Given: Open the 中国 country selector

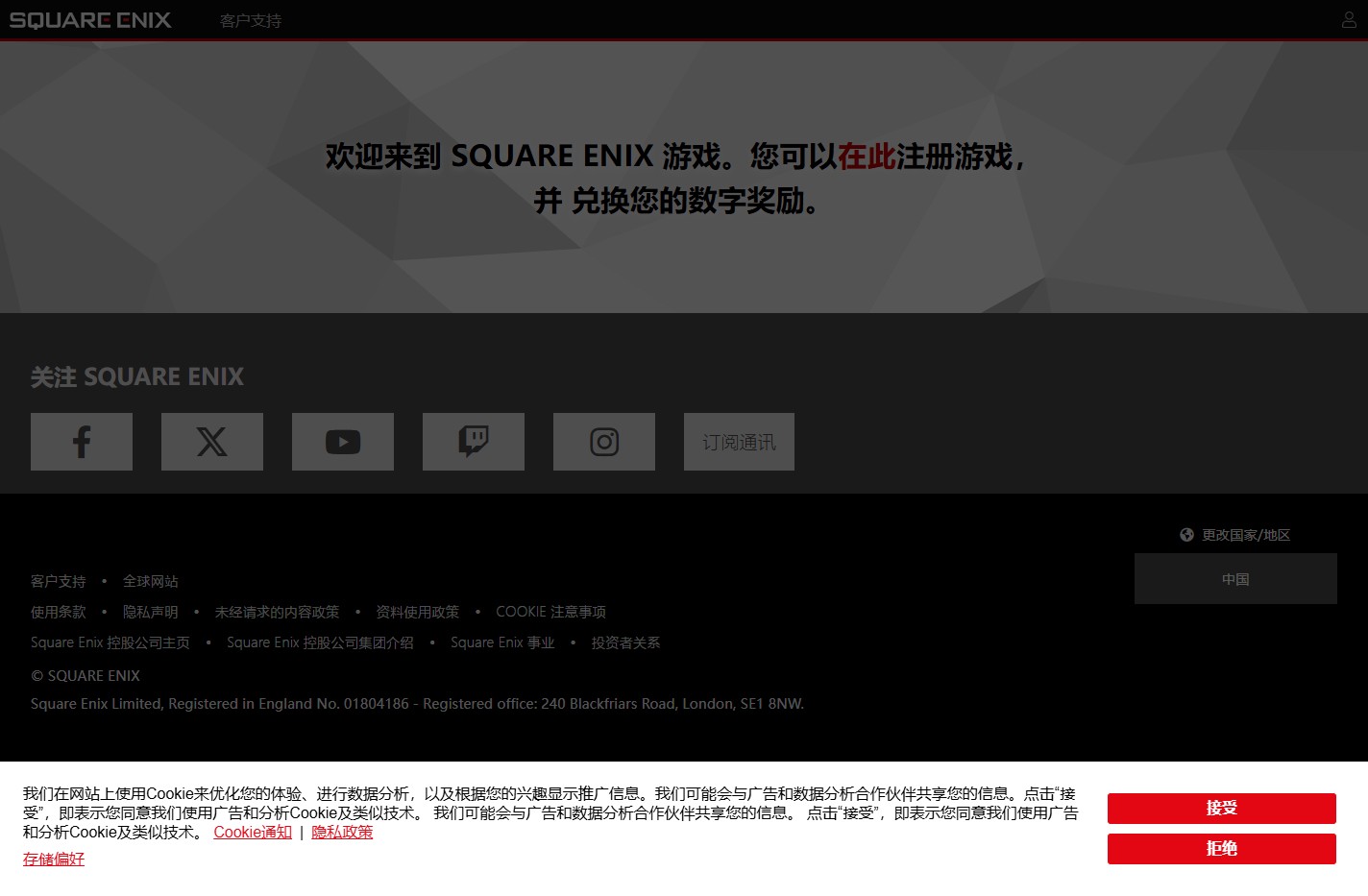Looking at the screenshot, I should point(1235,579).
